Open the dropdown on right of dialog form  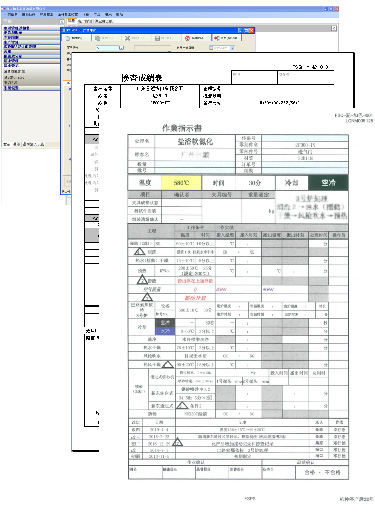click(x=232, y=48)
